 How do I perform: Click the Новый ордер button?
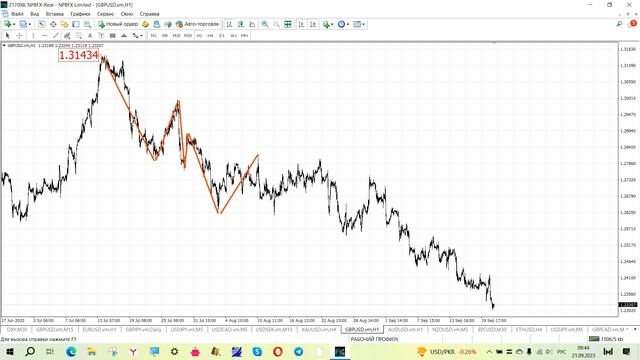point(118,24)
